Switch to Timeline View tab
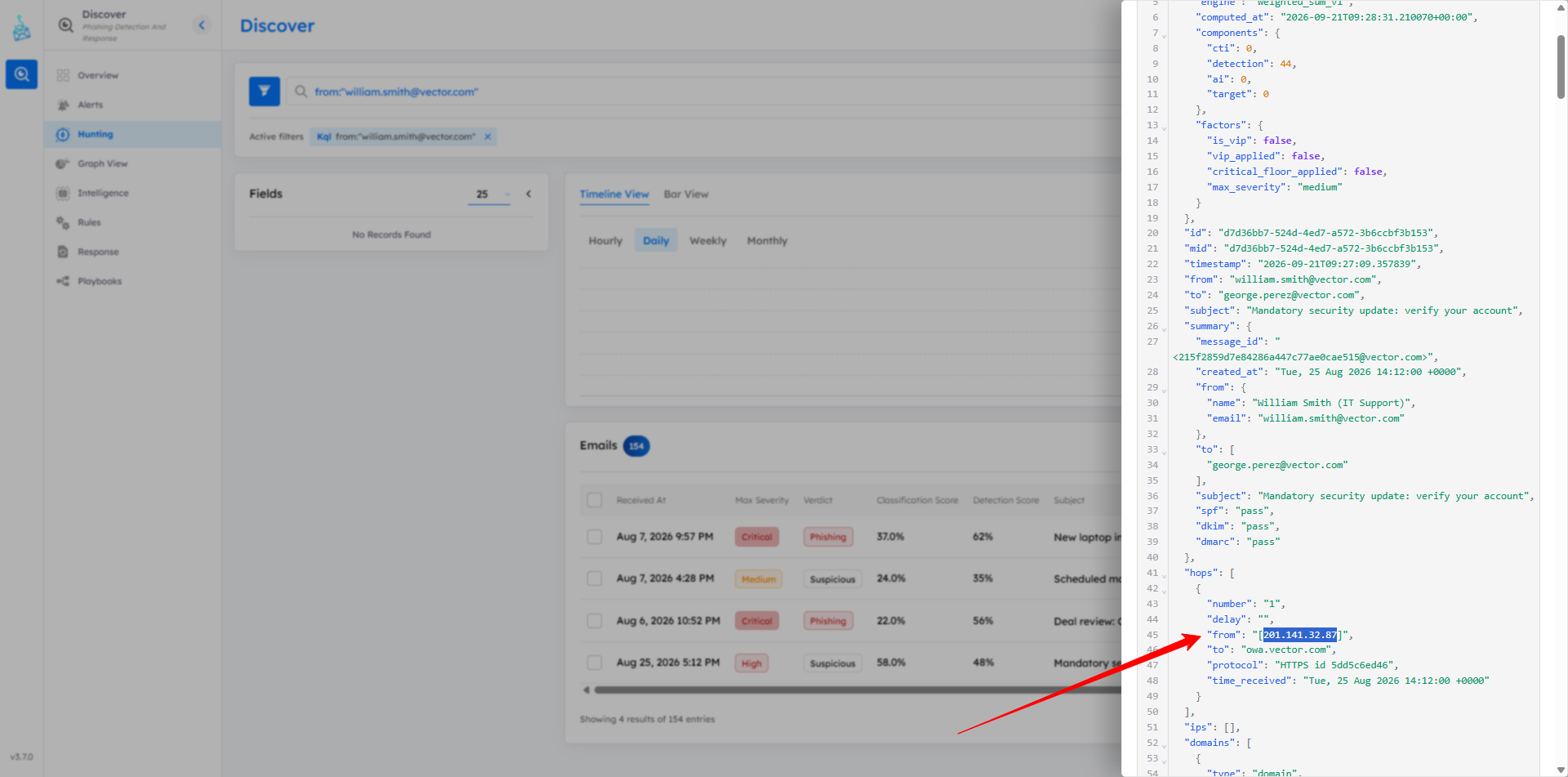Image resolution: width=1568 pixels, height=777 pixels. pos(614,194)
